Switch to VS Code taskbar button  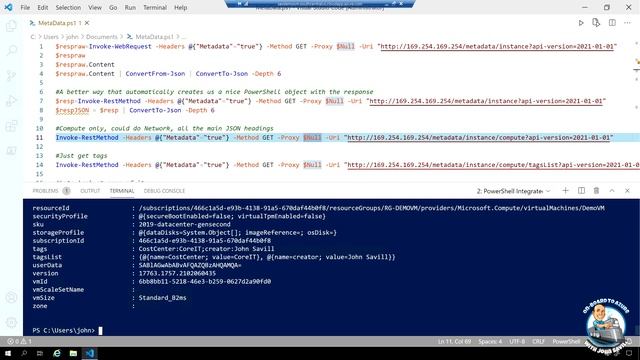point(90,353)
